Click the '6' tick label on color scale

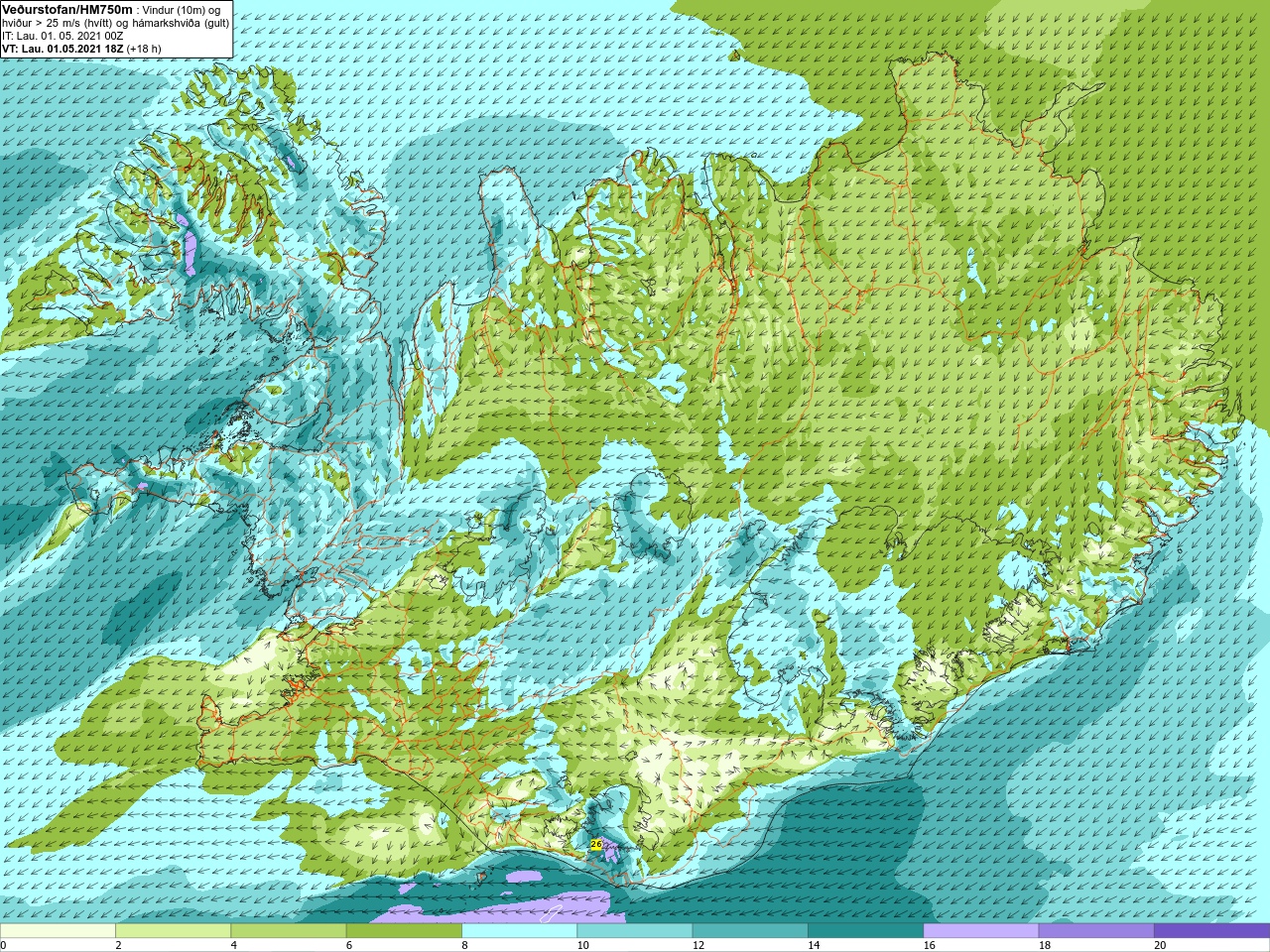tap(349, 945)
